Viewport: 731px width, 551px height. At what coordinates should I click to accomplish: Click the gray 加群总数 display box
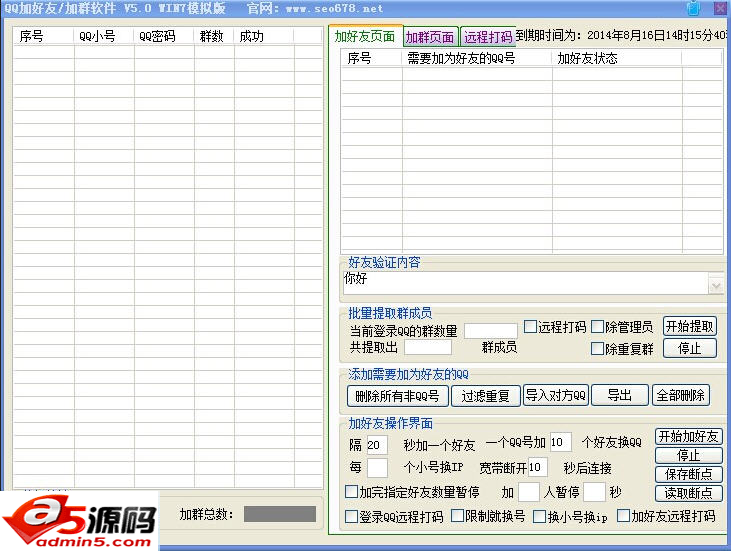(x=280, y=514)
